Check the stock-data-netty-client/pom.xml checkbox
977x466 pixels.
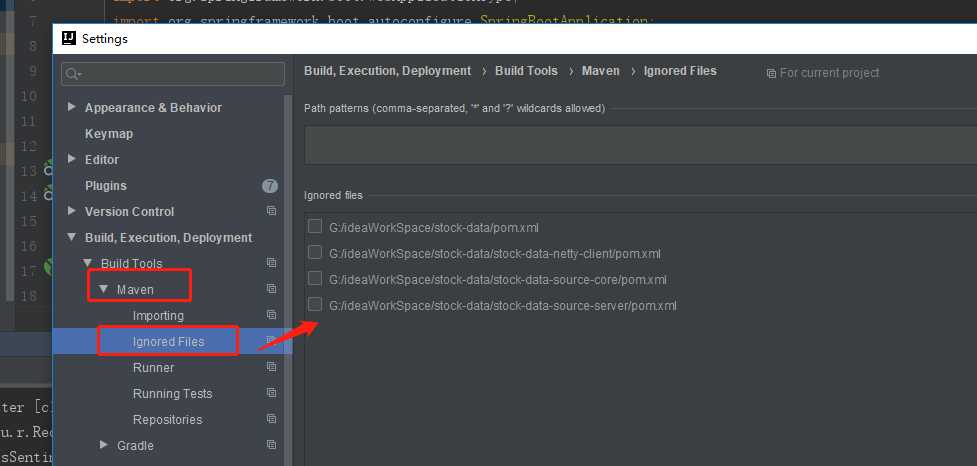tap(315, 252)
